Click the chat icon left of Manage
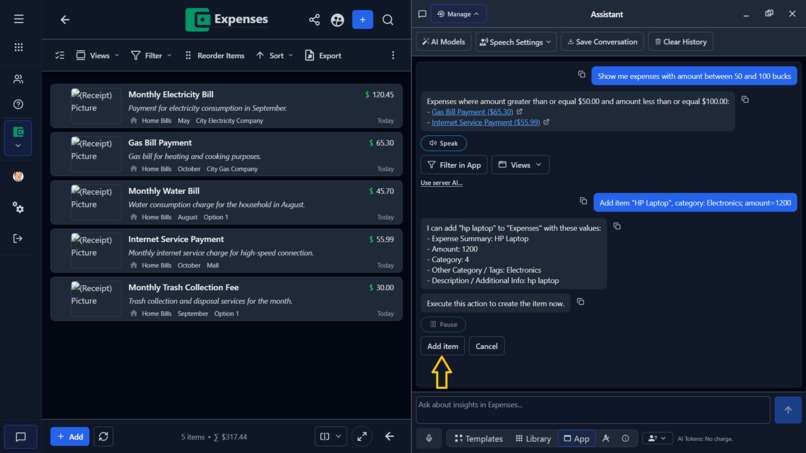The width and height of the screenshot is (806, 453). tap(422, 14)
